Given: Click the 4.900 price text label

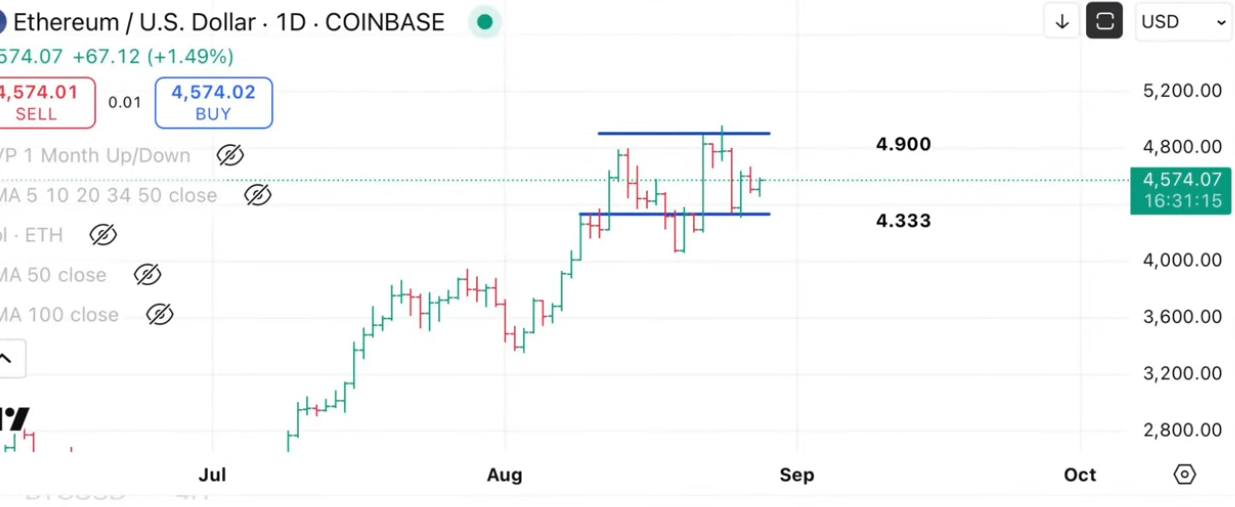Looking at the screenshot, I should tap(903, 144).
